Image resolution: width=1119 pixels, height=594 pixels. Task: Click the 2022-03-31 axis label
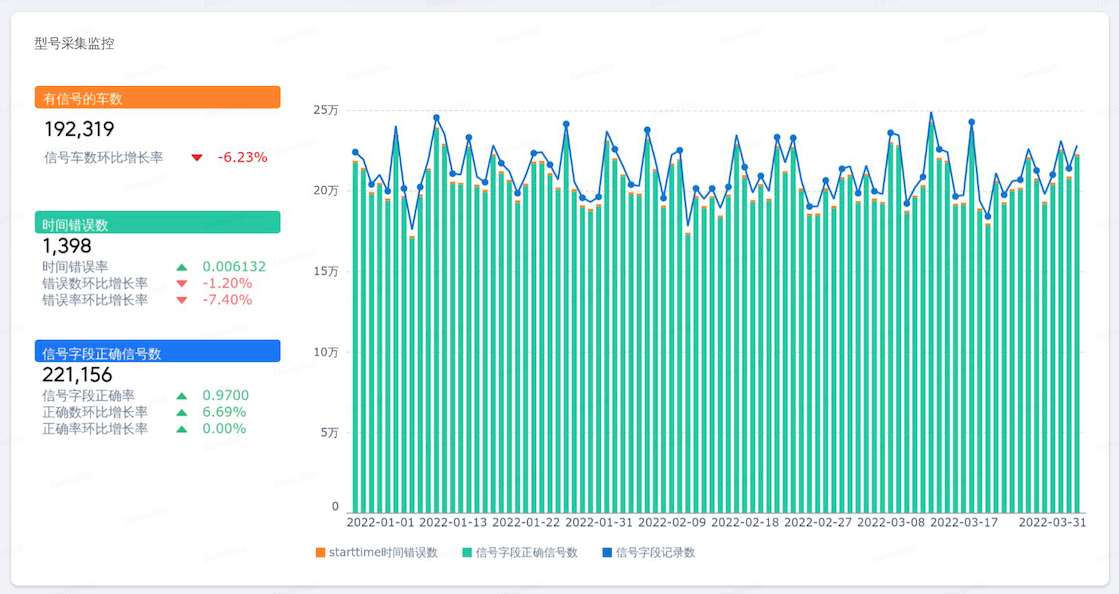pyautogui.click(x=1052, y=523)
